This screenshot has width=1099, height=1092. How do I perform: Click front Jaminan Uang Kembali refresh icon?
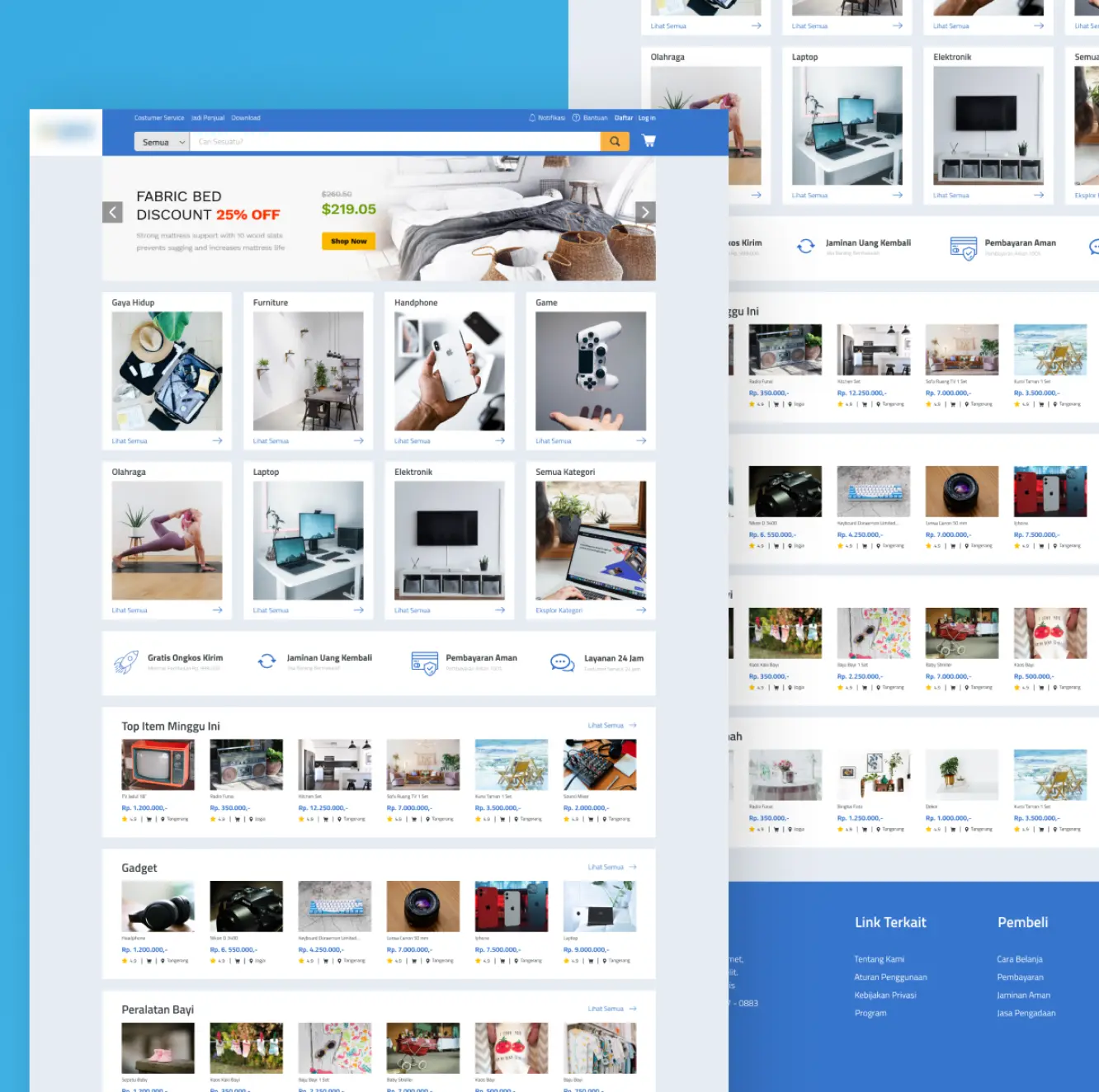click(x=266, y=661)
